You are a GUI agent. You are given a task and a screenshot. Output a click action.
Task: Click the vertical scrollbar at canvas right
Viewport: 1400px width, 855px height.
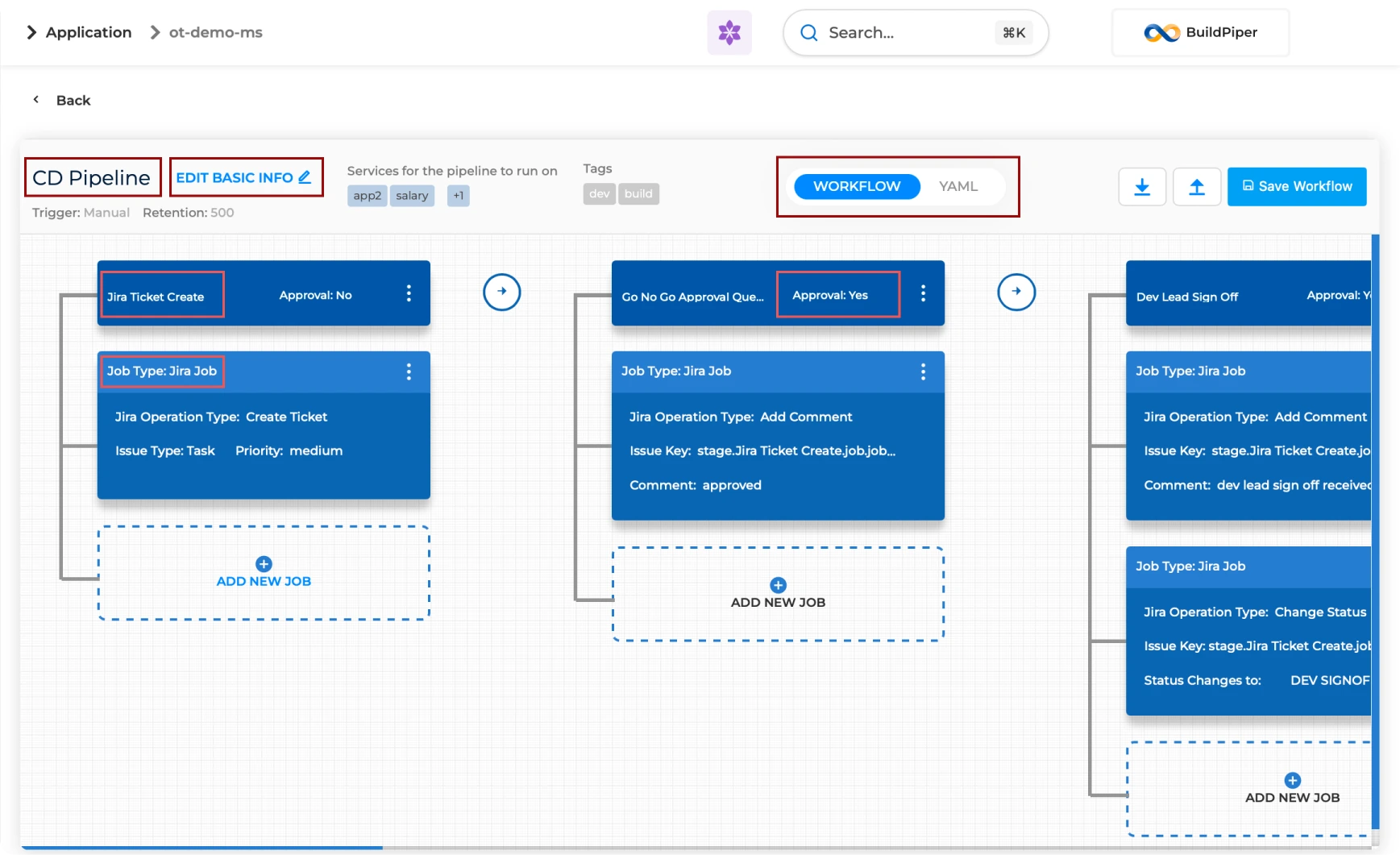point(1375,532)
